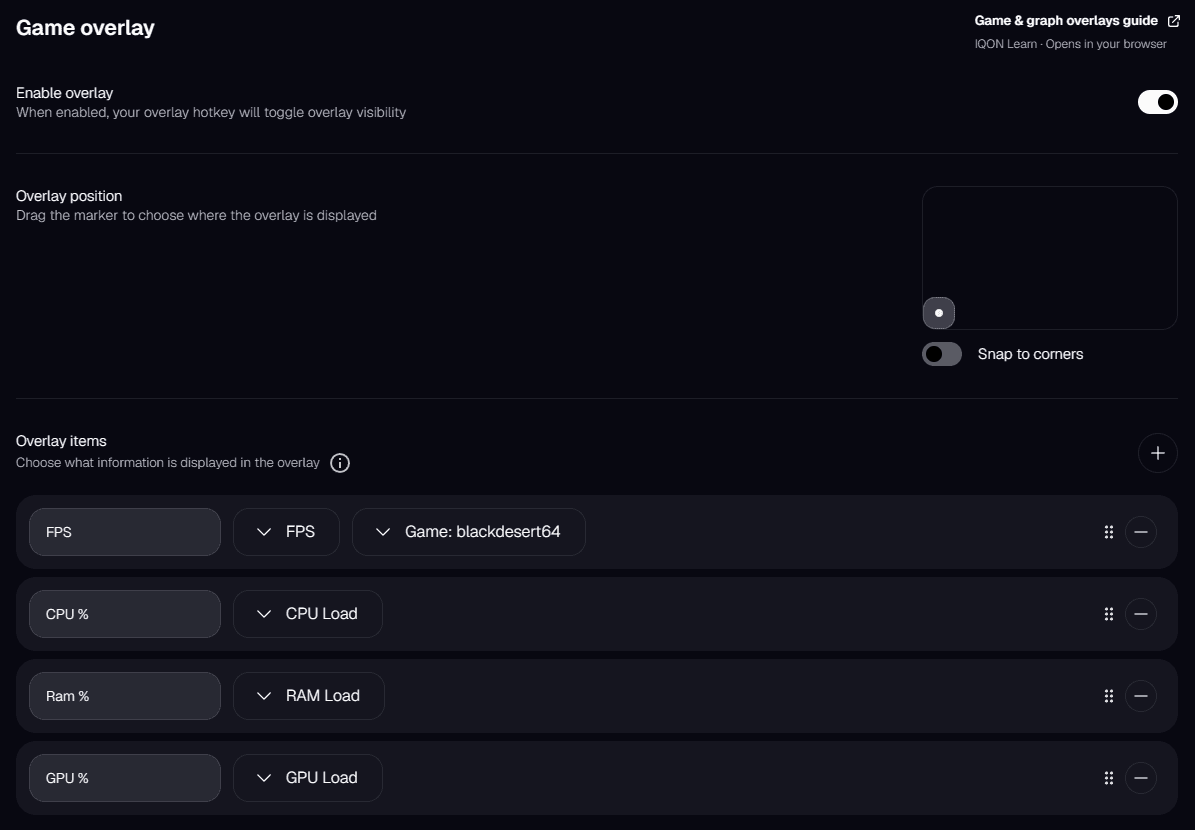Click the GPU % label input field
Image resolution: width=1195 pixels, height=830 pixels.
coord(125,778)
